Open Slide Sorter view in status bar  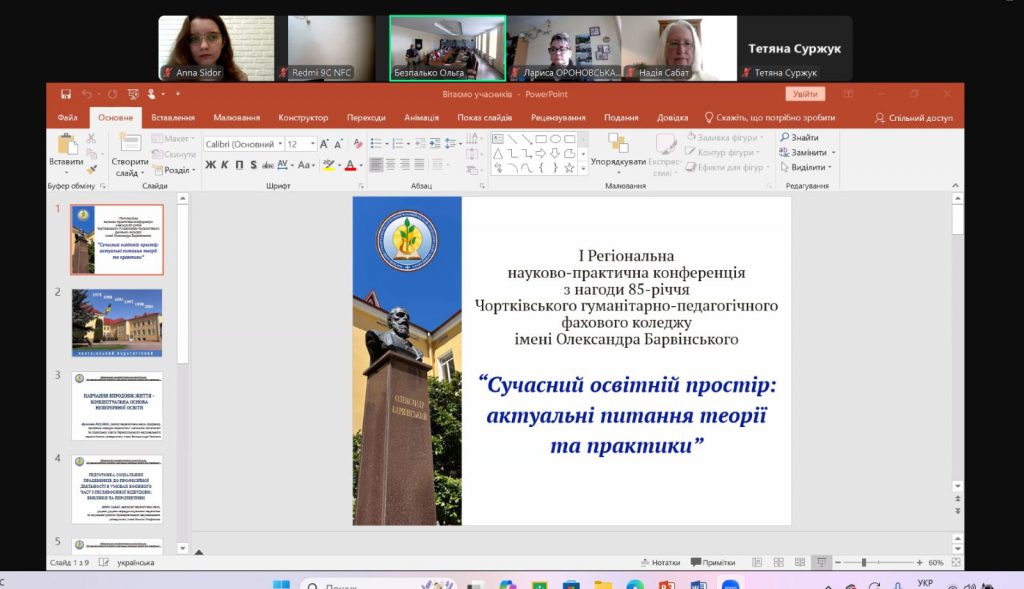778,562
